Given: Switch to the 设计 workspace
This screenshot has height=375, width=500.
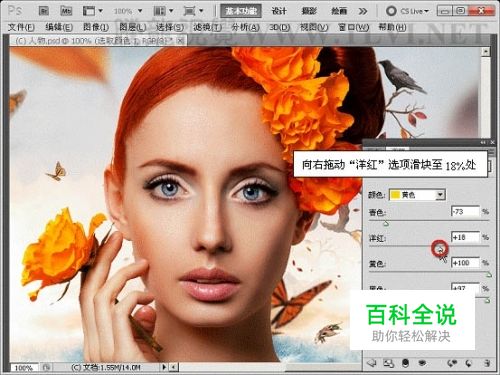Looking at the screenshot, I should click(x=279, y=11).
